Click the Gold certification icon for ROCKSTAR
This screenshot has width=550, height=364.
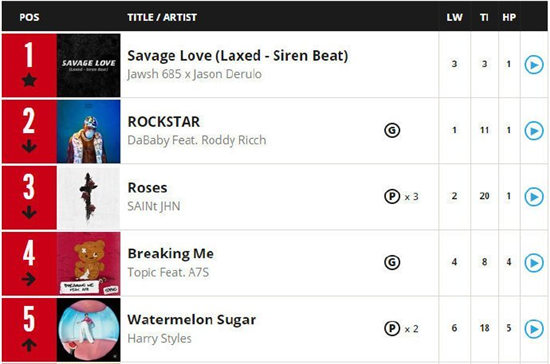(x=392, y=130)
